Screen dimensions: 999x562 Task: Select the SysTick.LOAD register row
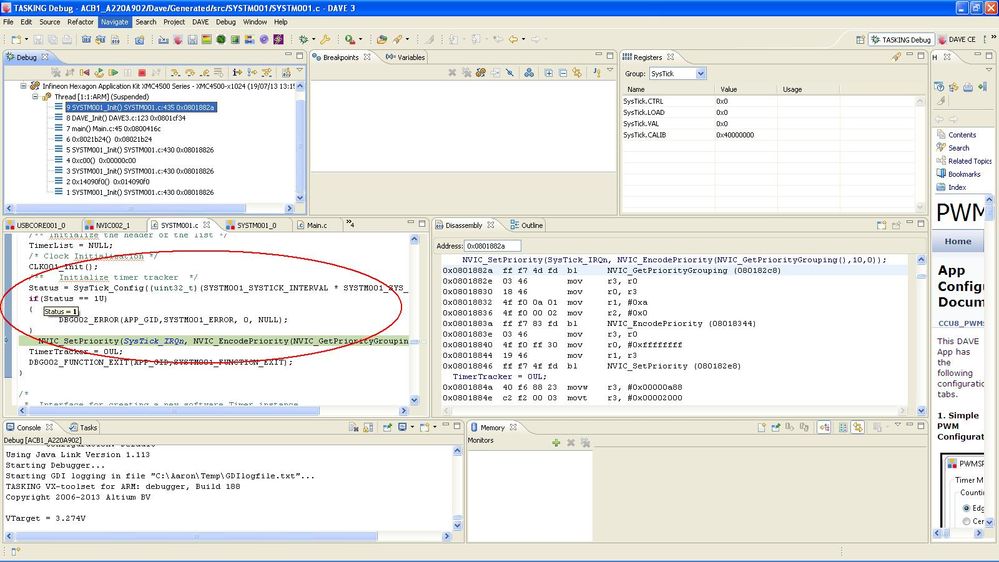point(768,112)
